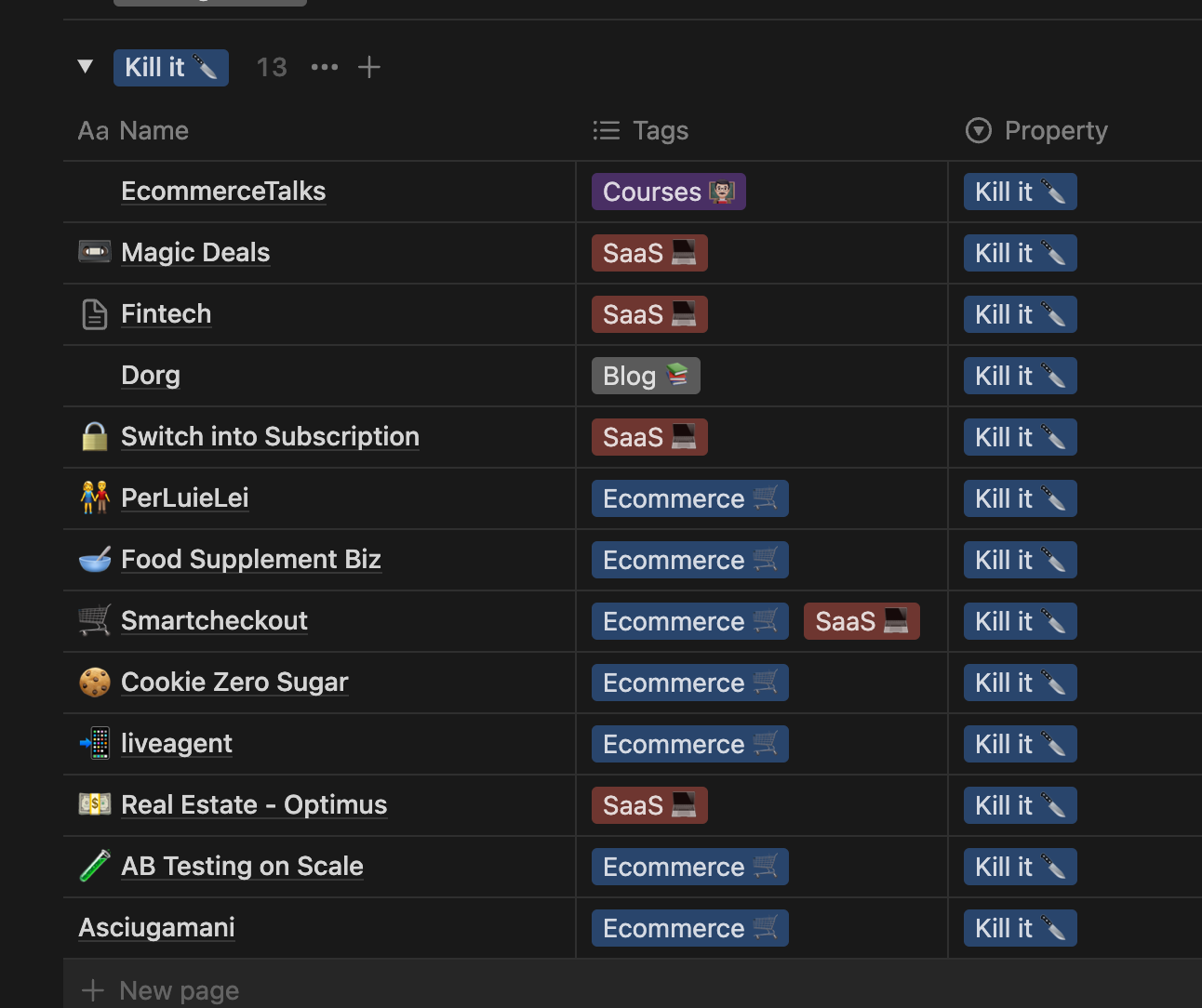1202x1008 pixels.
Task: Open the Dorg page
Action: 151,375
